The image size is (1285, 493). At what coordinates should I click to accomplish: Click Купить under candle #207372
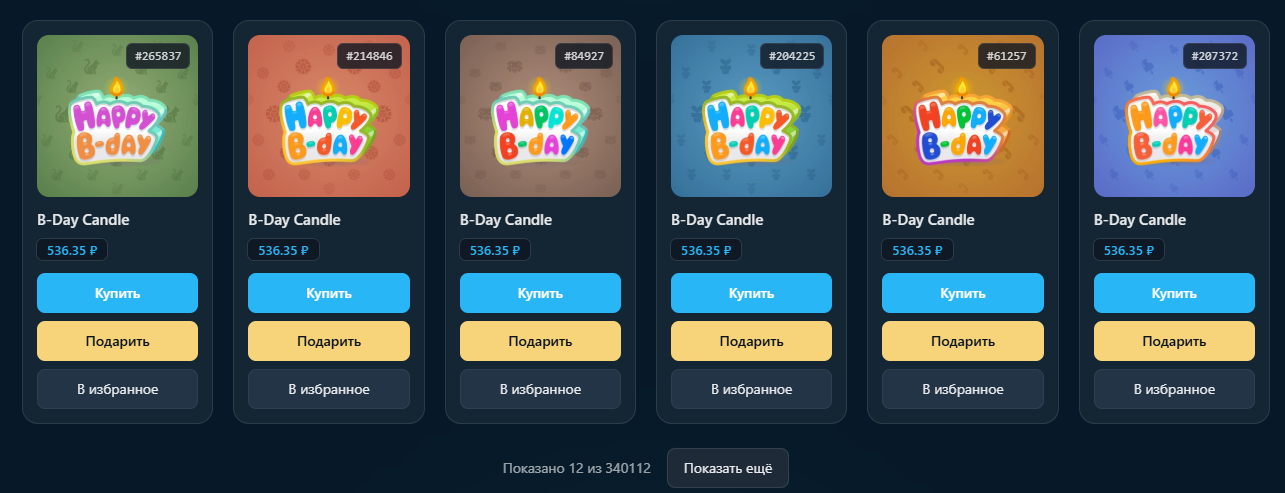(x=1174, y=293)
